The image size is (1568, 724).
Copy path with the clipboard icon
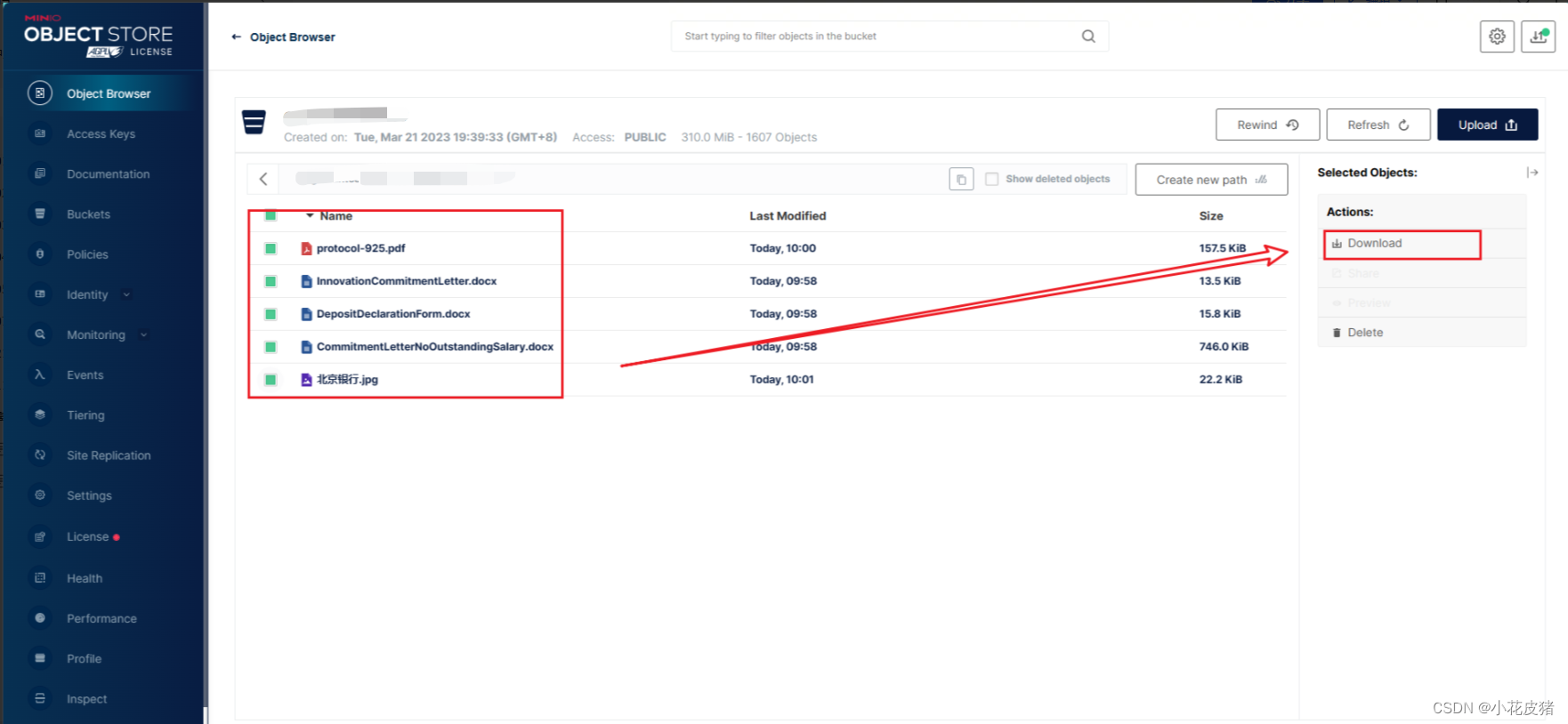click(961, 180)
